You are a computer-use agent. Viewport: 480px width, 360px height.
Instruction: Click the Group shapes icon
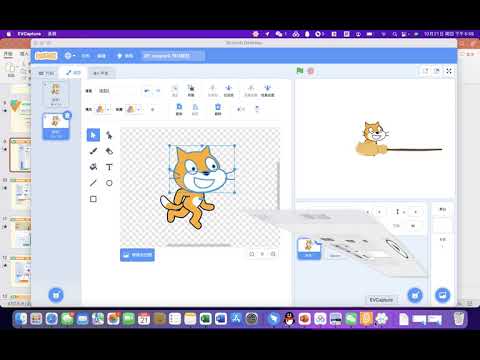coord(175,90)
